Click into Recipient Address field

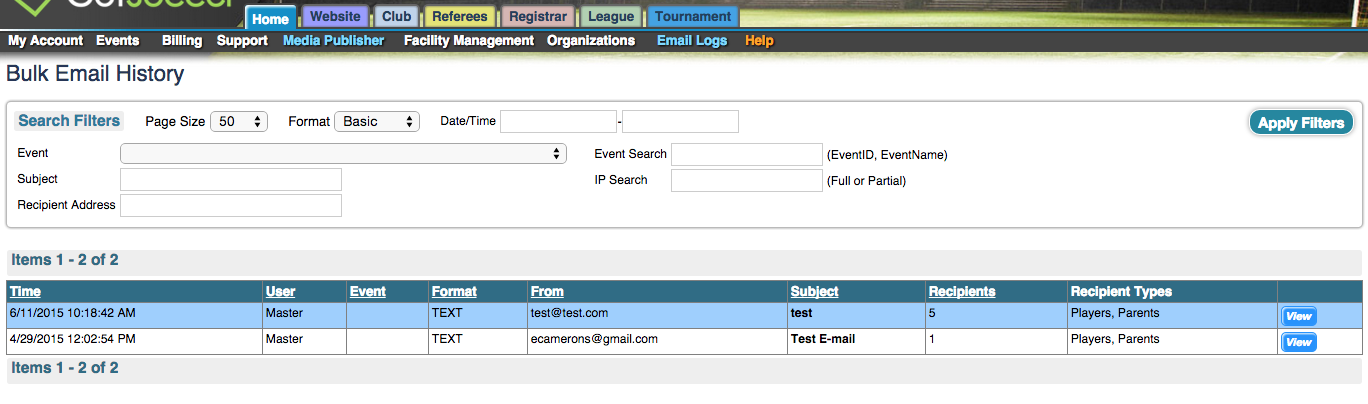pos(231,205)
